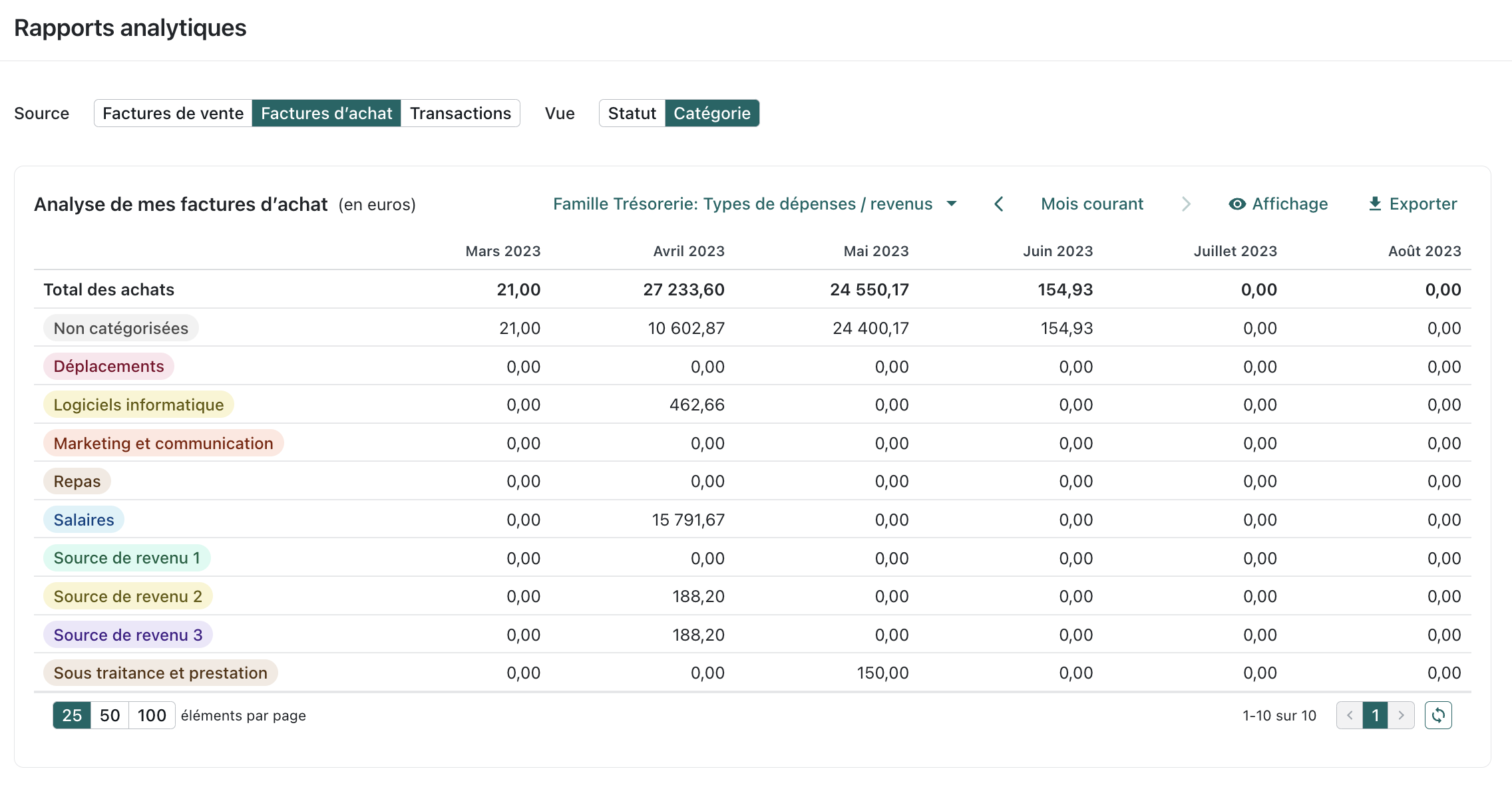The image size is (1512, 809).
Task: Click Source de revenu 2 value 188,20
Action: (698, 596)
